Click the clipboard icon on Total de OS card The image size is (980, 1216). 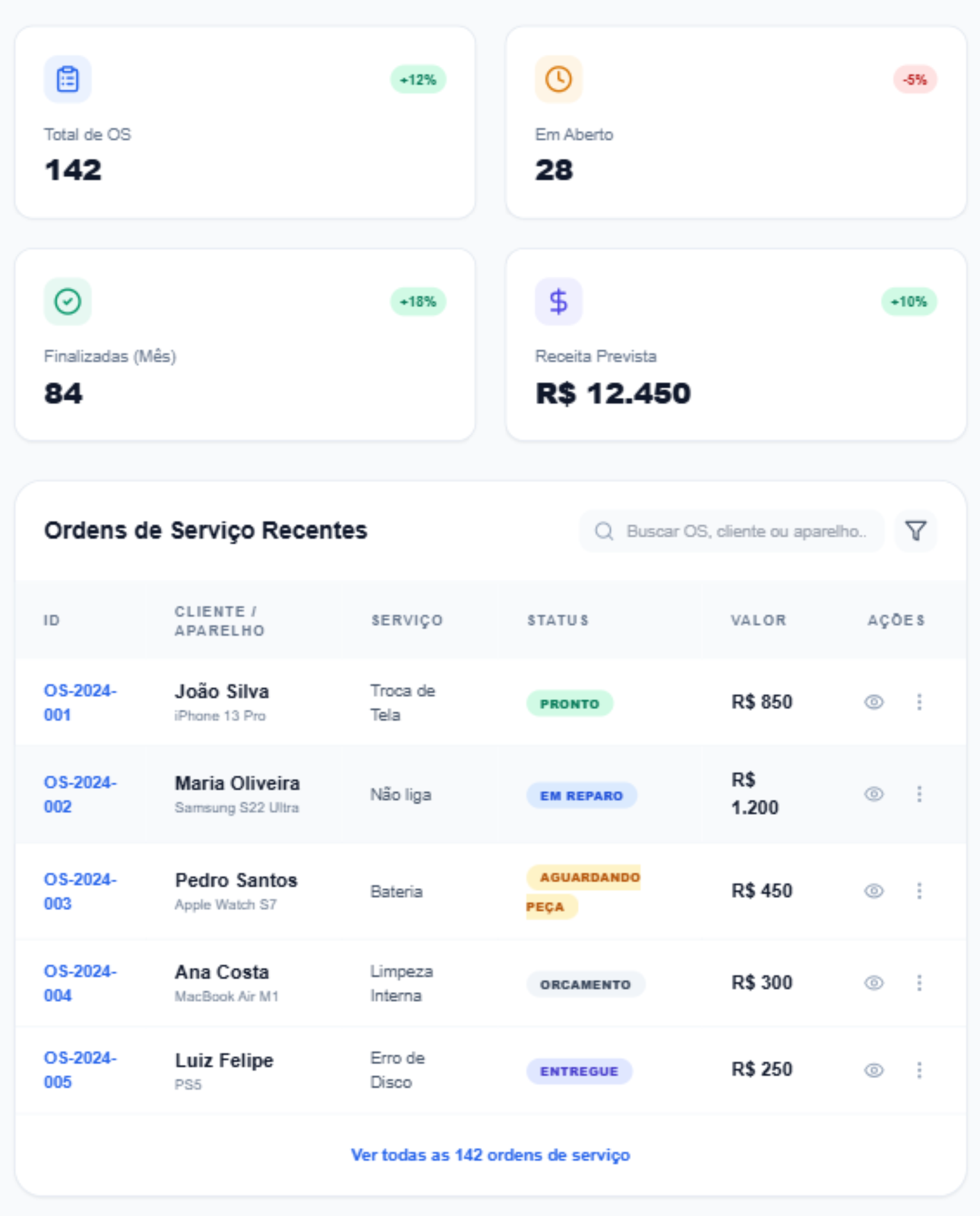tap(67, 79)
